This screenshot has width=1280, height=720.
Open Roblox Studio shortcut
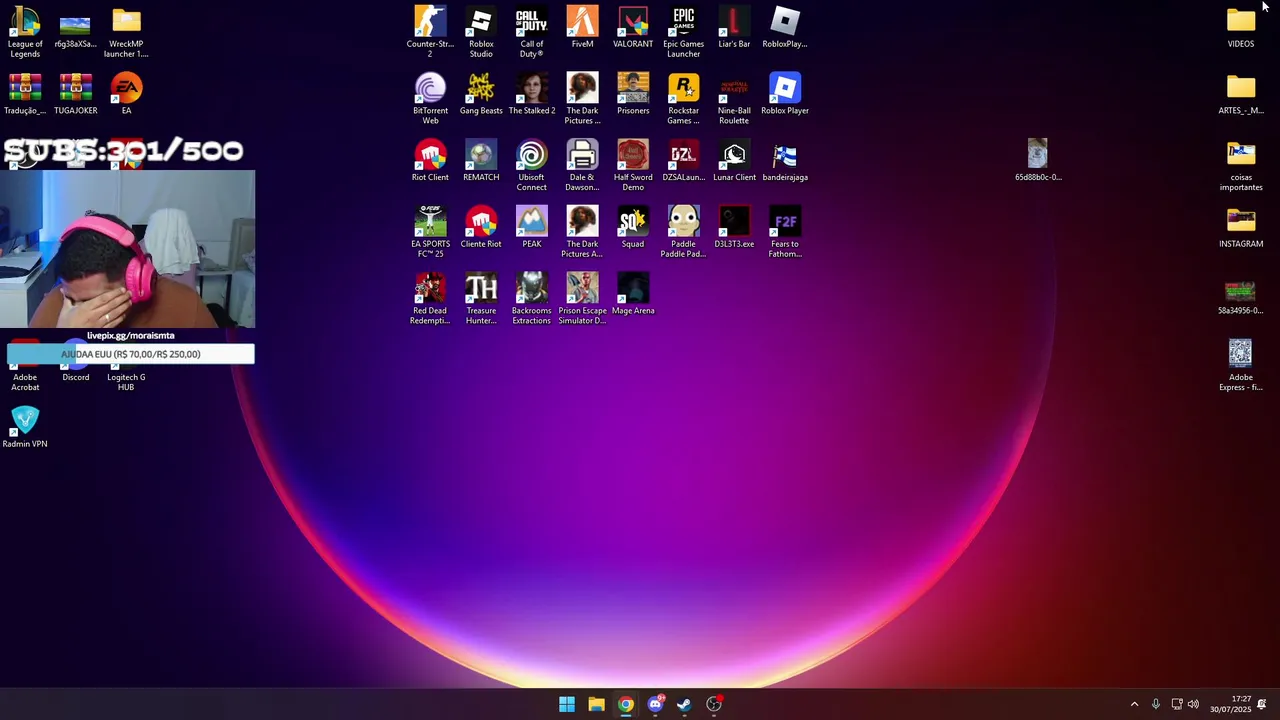pos(481,31)
